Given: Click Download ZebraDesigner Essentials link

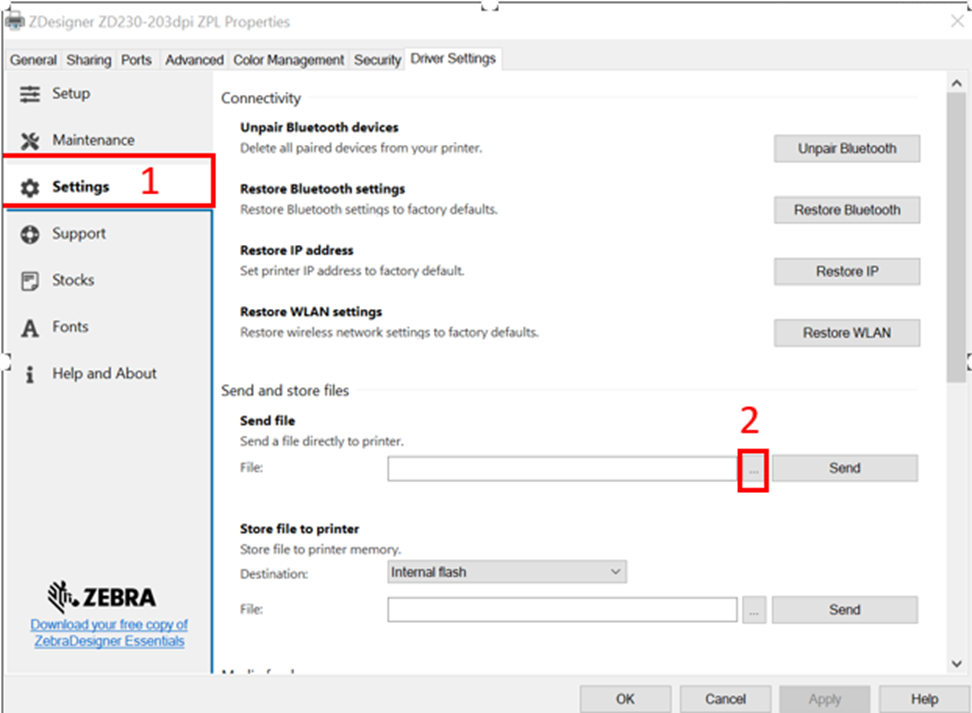Looking at the screenshot, I should [x=109, y=633].
